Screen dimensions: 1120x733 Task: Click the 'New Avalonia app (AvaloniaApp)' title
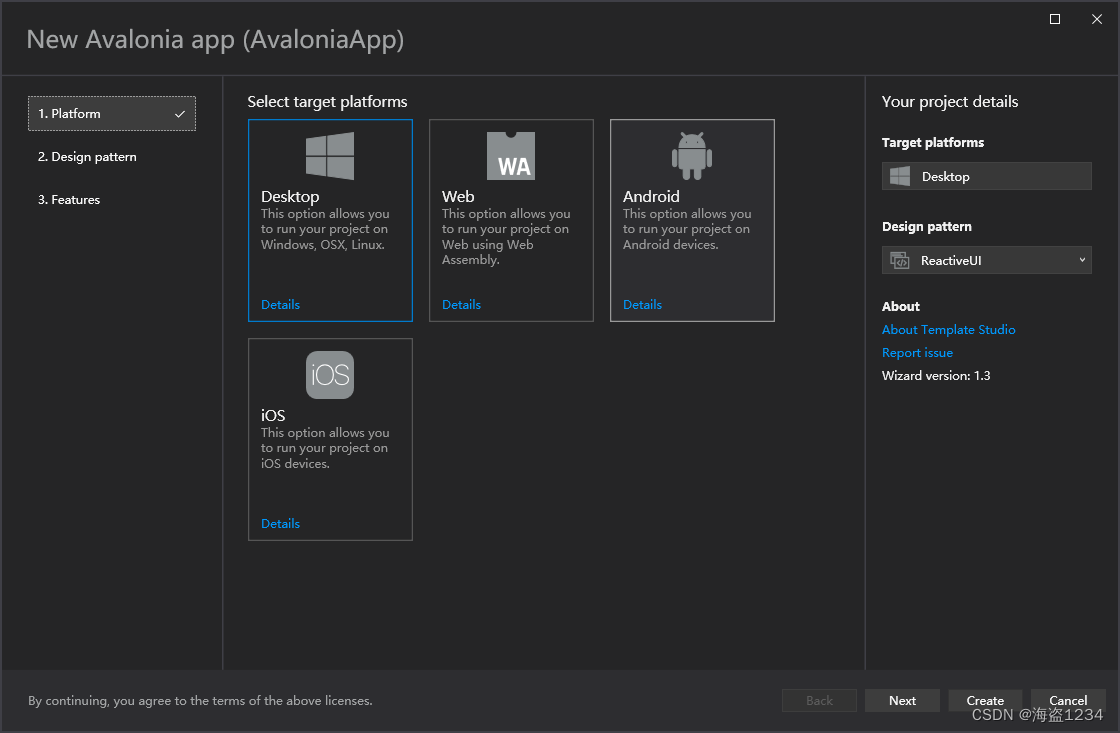pos(215,39)
